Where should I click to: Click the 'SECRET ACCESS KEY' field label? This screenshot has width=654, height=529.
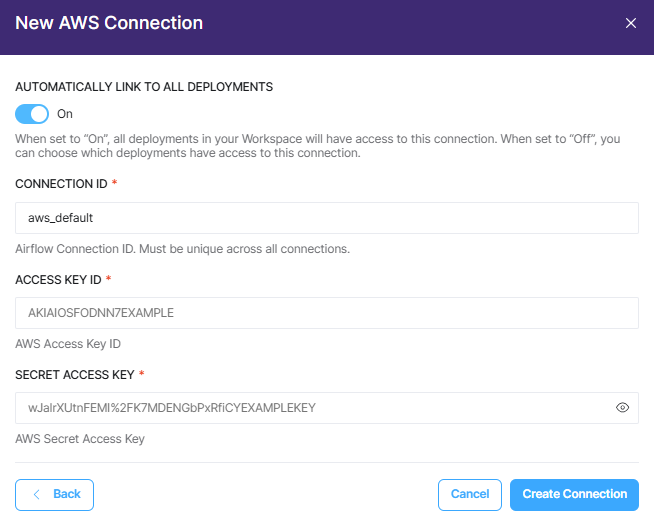click(75, 375)
